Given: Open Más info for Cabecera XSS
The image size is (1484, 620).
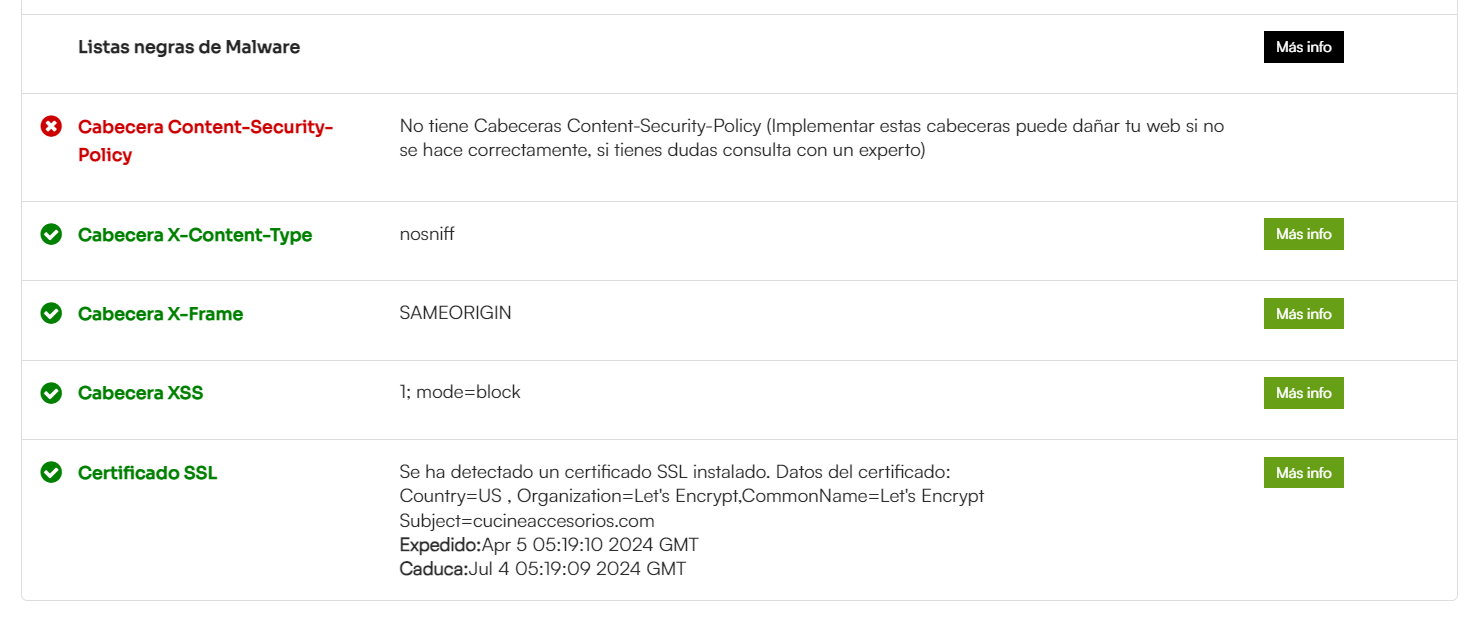Looking at the screenshot, I should tap(1303, 393).
